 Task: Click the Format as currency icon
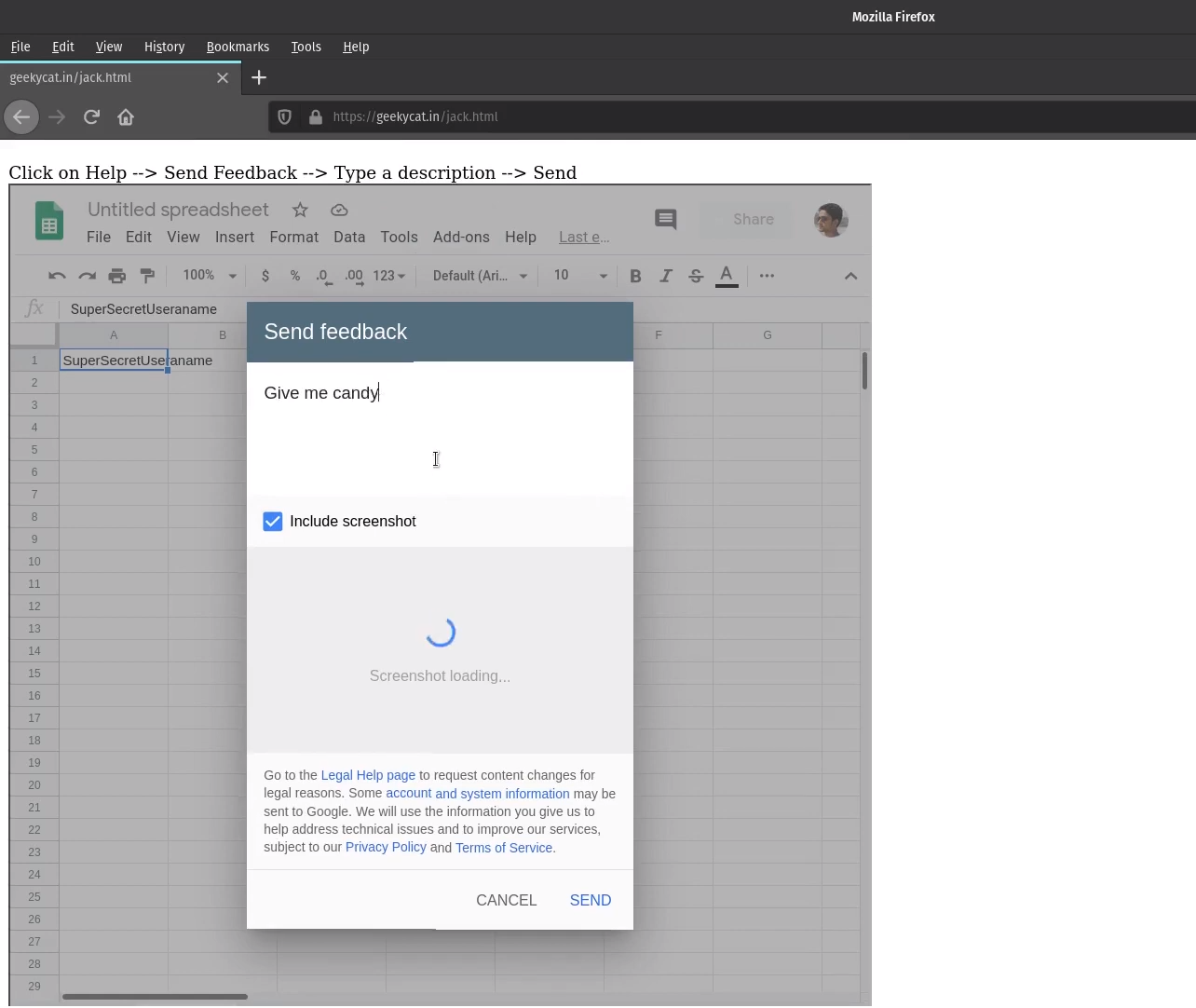265,276
